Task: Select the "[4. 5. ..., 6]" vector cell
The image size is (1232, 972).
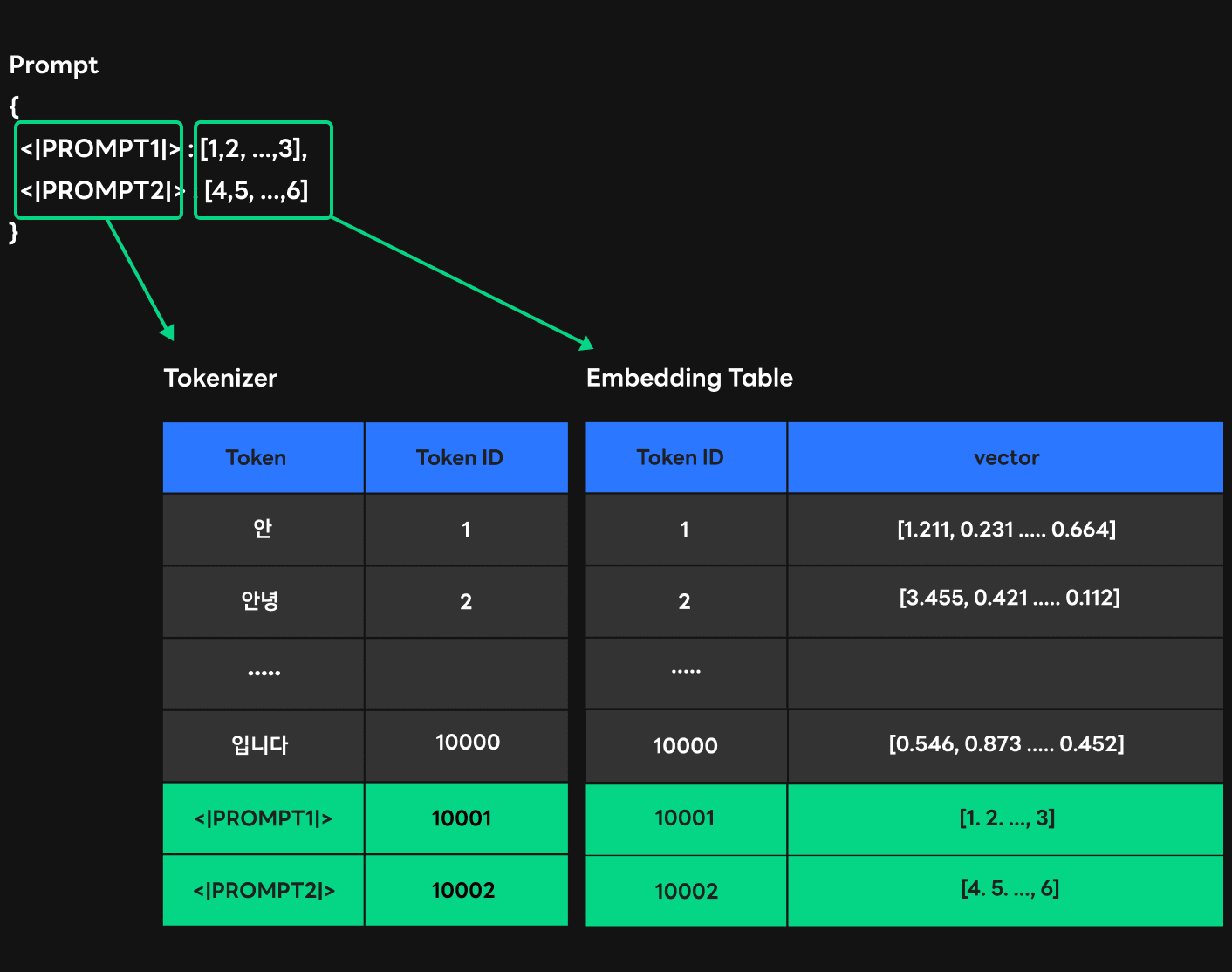Action: click(1005, 891)
